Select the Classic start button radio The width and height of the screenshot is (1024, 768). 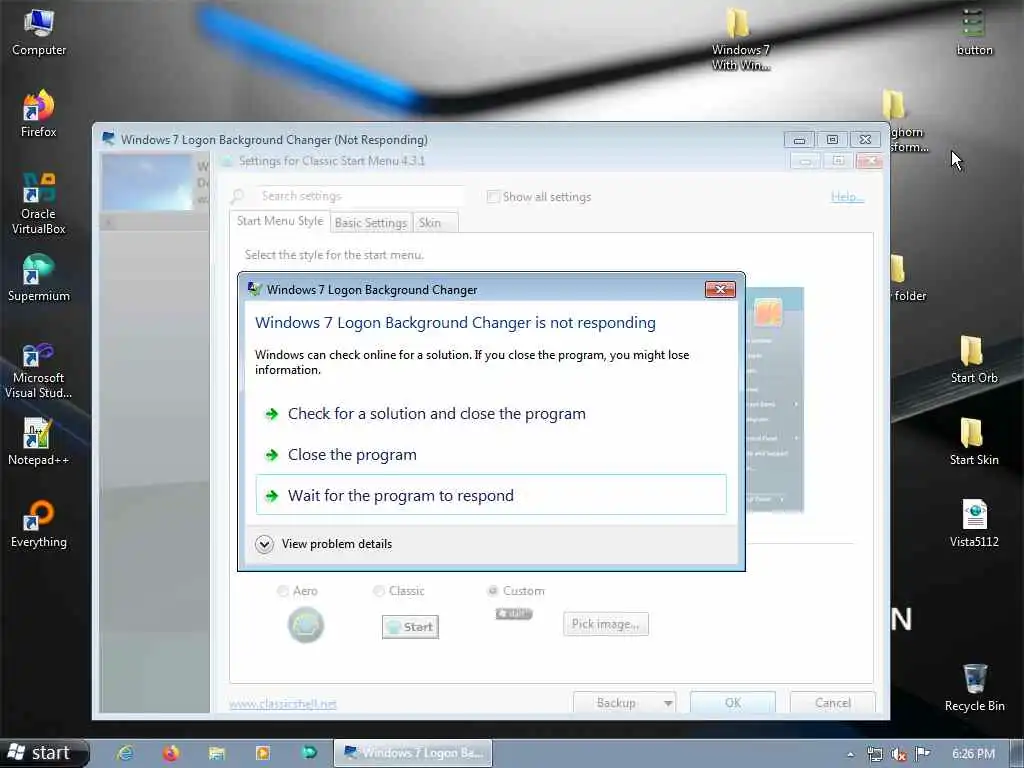(x=378, y=591)
